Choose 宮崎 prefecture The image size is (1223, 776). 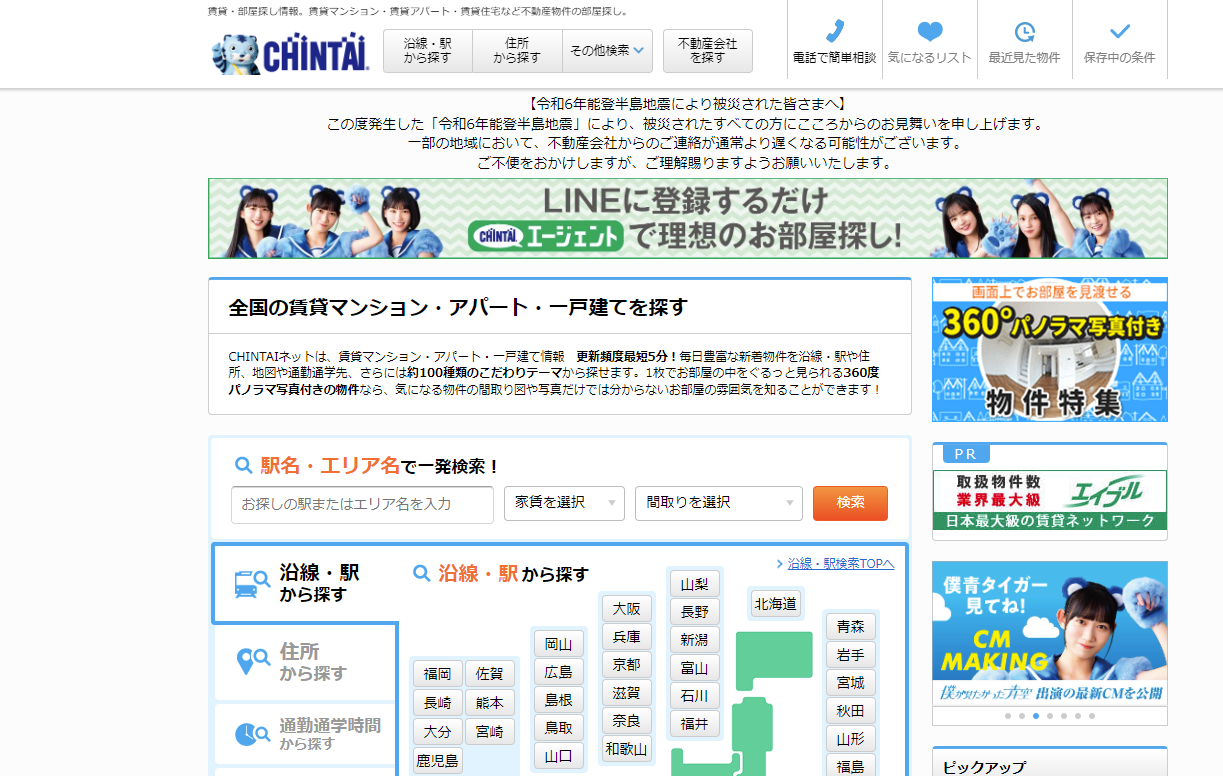tap(490, 732)
